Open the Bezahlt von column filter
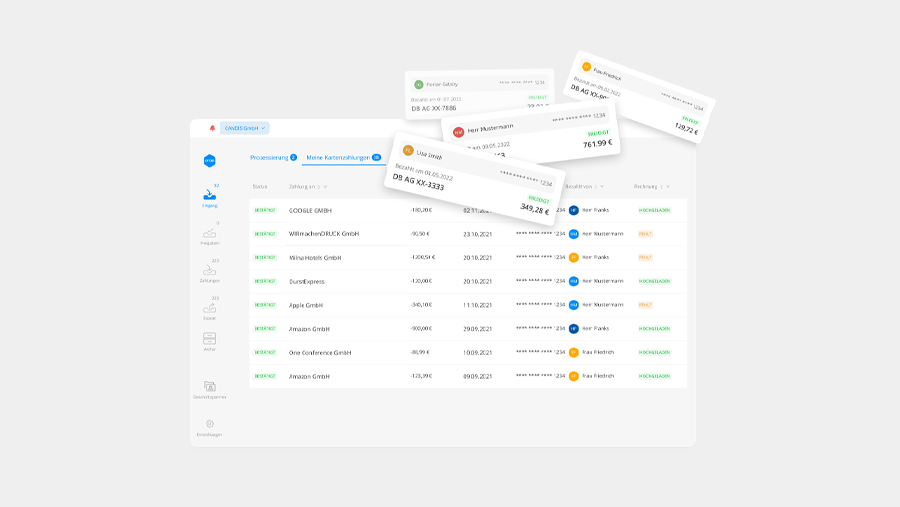This screenshot has width=900, height=507. [582, 187]
